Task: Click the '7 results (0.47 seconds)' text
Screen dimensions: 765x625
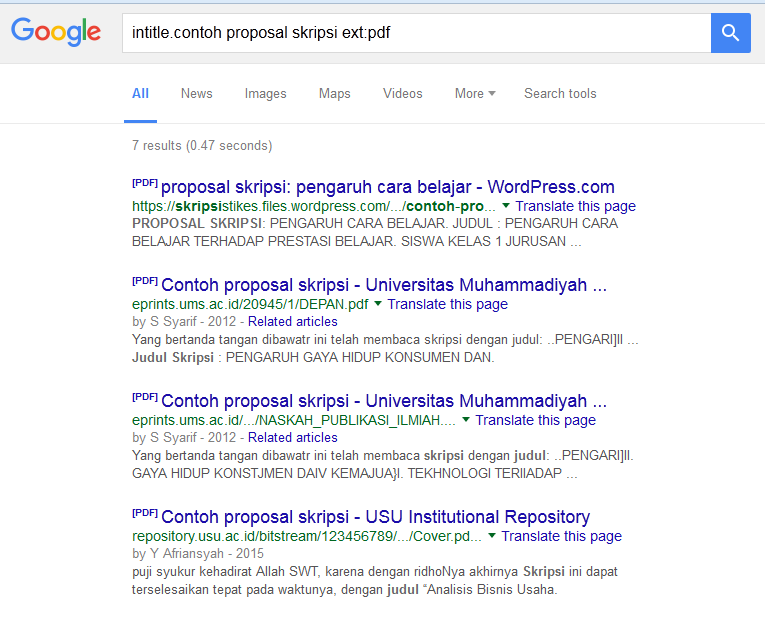Action: pos(202,145)
